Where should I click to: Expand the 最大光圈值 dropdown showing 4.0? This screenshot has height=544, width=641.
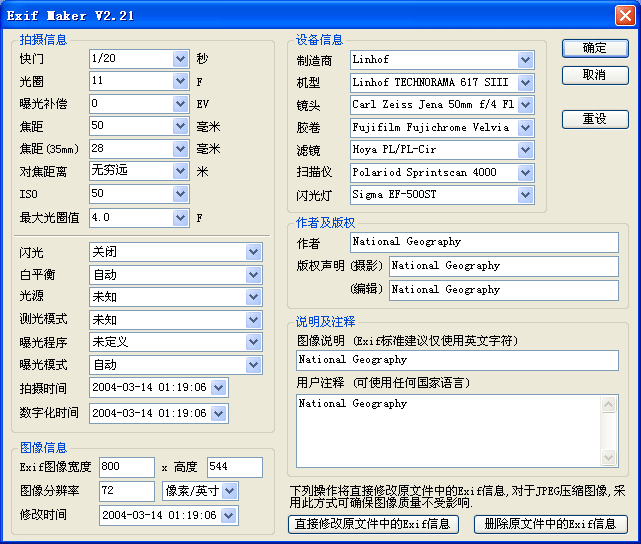point(180,218)
